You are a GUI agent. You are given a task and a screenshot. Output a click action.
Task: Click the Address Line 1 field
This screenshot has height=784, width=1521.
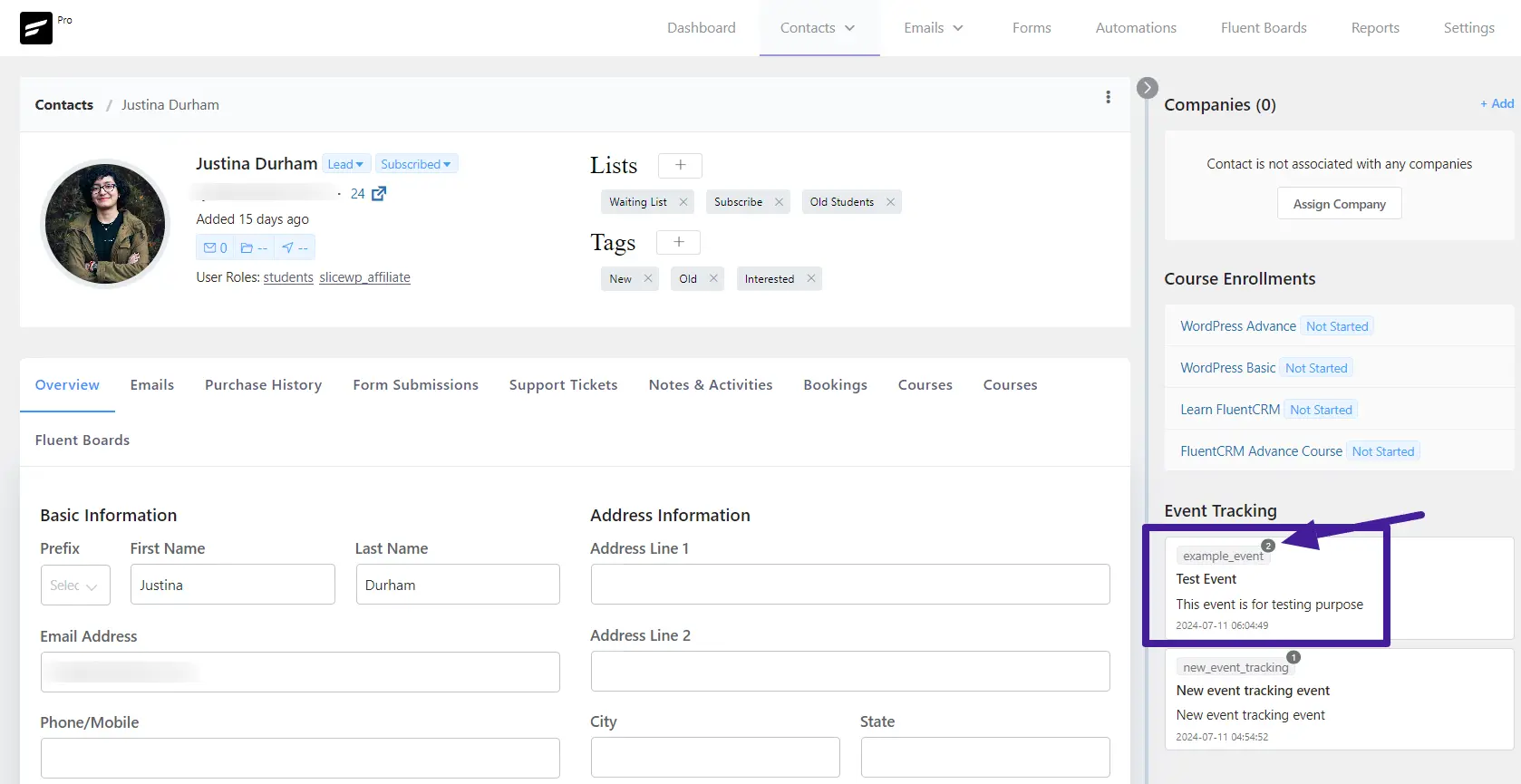click(850, 585)
